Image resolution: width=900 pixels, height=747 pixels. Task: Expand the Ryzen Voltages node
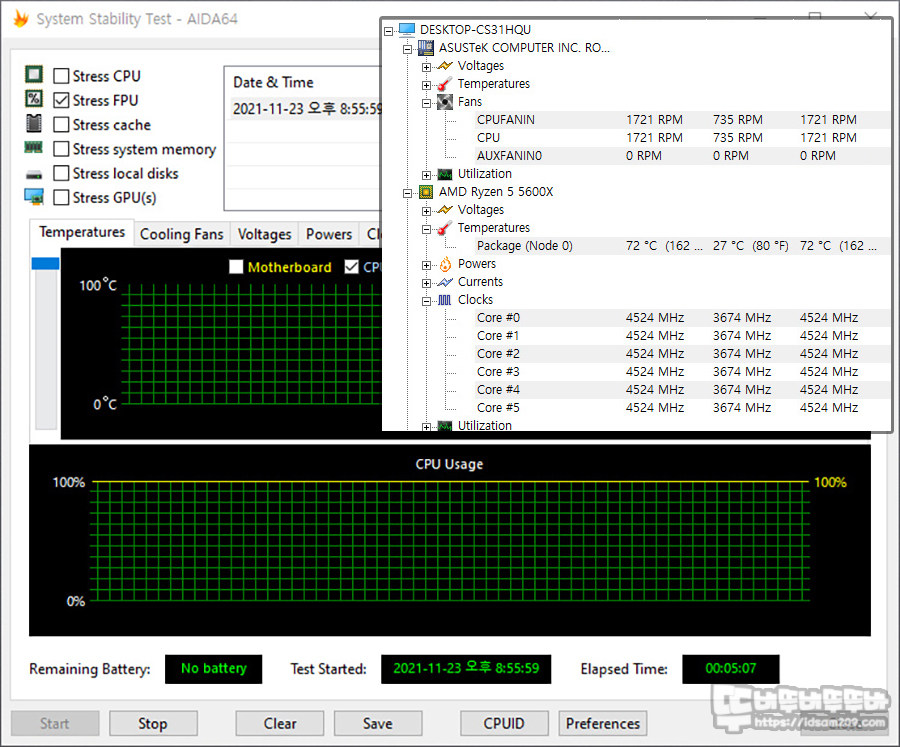tap(426, 211)
